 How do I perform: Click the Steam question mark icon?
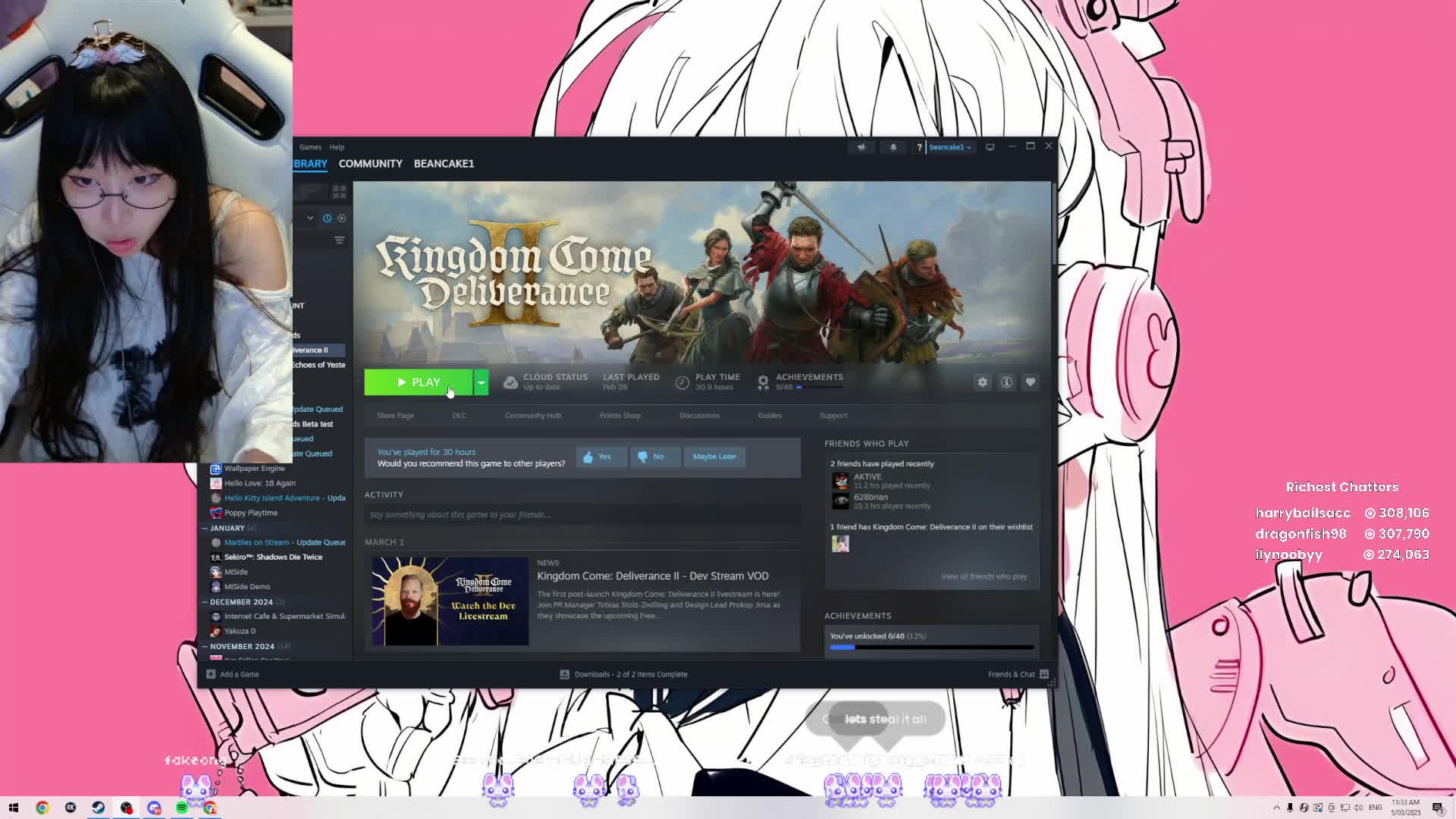919,147
